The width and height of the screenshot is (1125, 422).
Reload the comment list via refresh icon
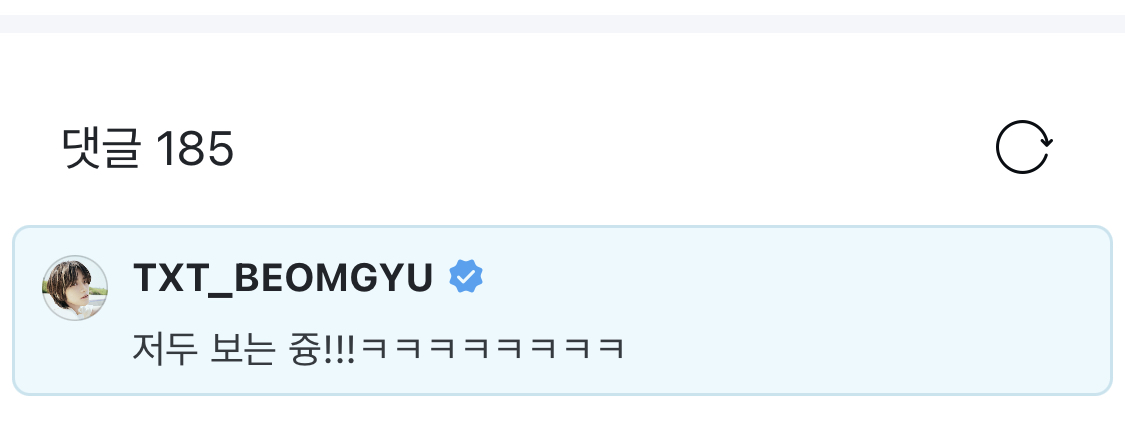click(1023, 147)
